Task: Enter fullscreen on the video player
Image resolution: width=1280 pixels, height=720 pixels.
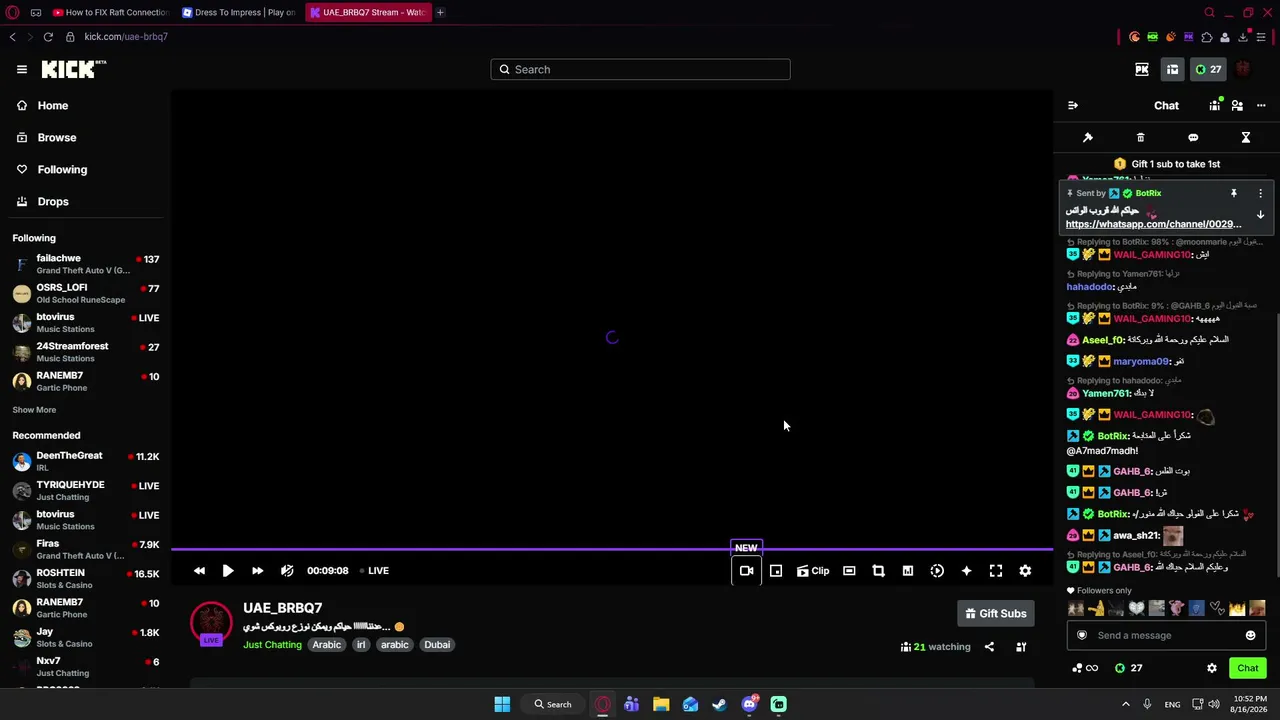Action: pyautogui.click(x=996, y=571)
